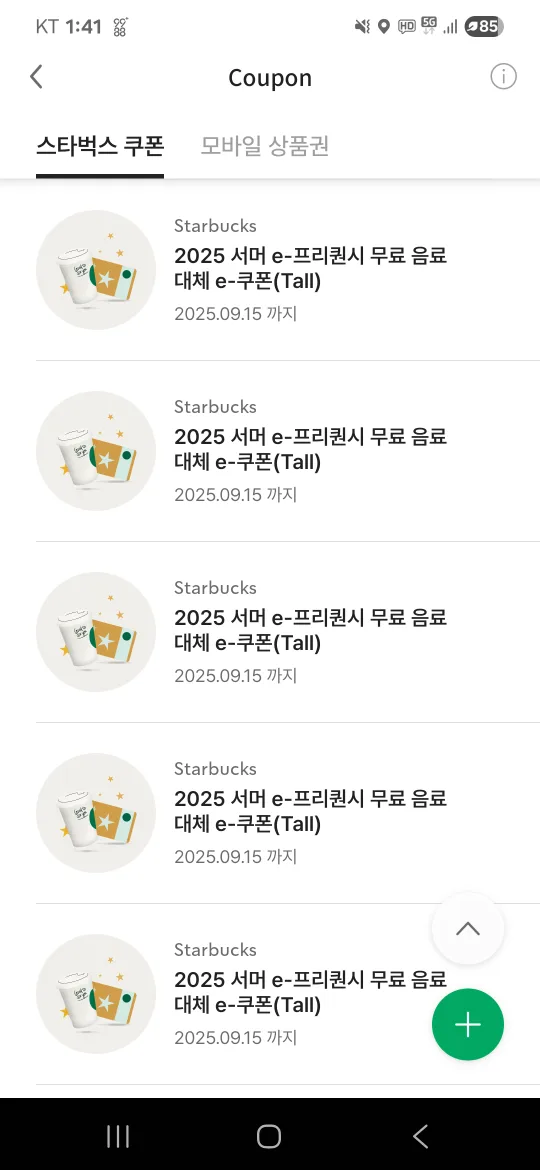Open the second coupon's cup thumbnail

click(x=95, y=451)
